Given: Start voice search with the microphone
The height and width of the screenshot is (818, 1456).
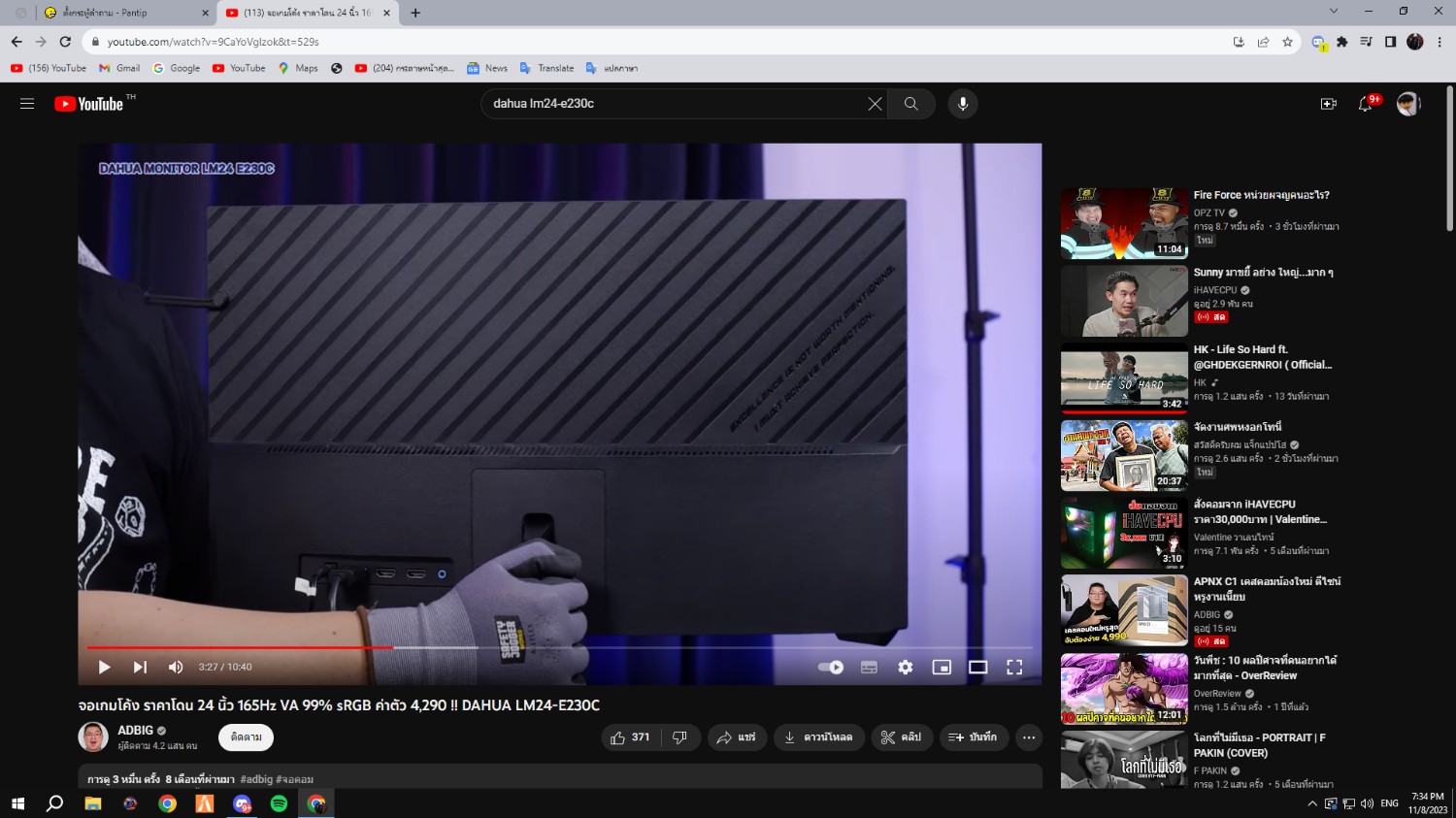Looking at the screenshot, I should click(x=962, y=104).
